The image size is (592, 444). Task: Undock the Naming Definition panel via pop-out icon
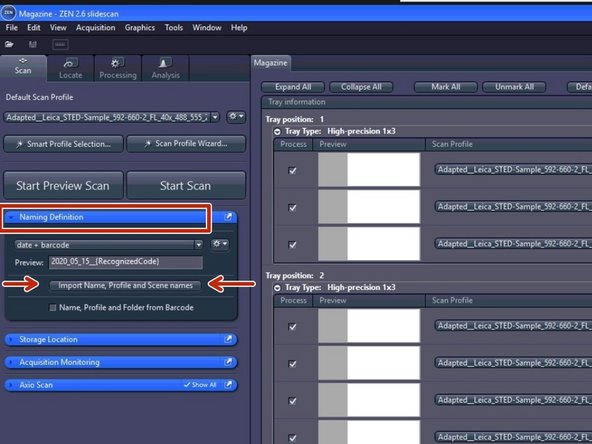click(x=228, y=217)
